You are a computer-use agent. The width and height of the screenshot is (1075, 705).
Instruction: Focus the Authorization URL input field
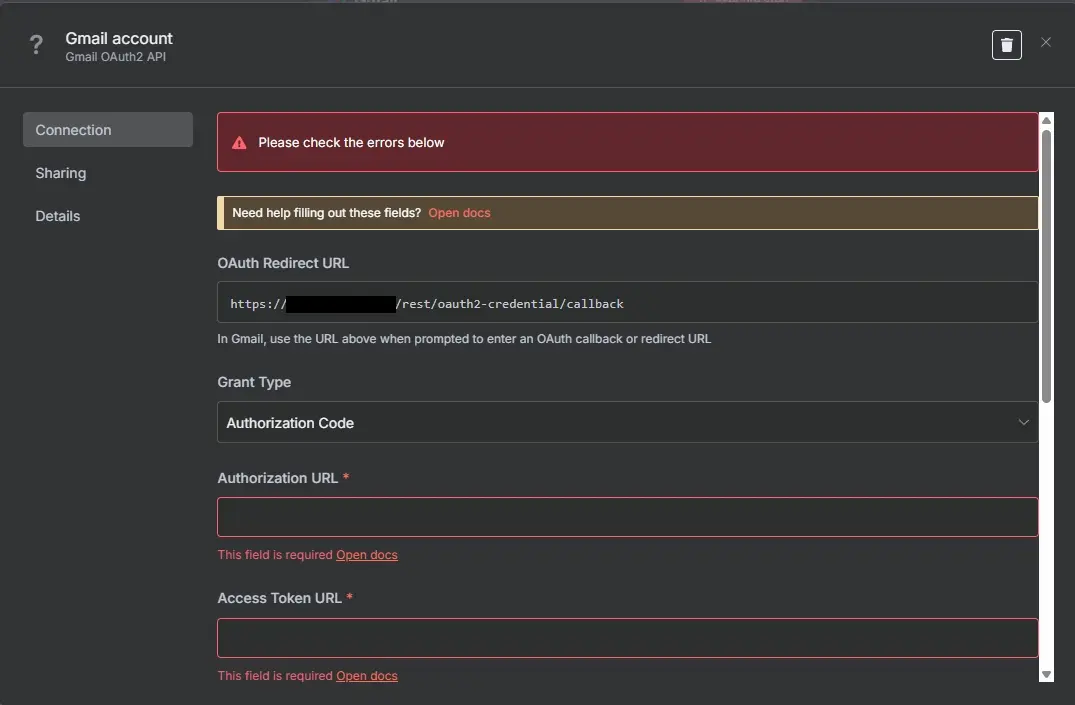click(627, 517)
